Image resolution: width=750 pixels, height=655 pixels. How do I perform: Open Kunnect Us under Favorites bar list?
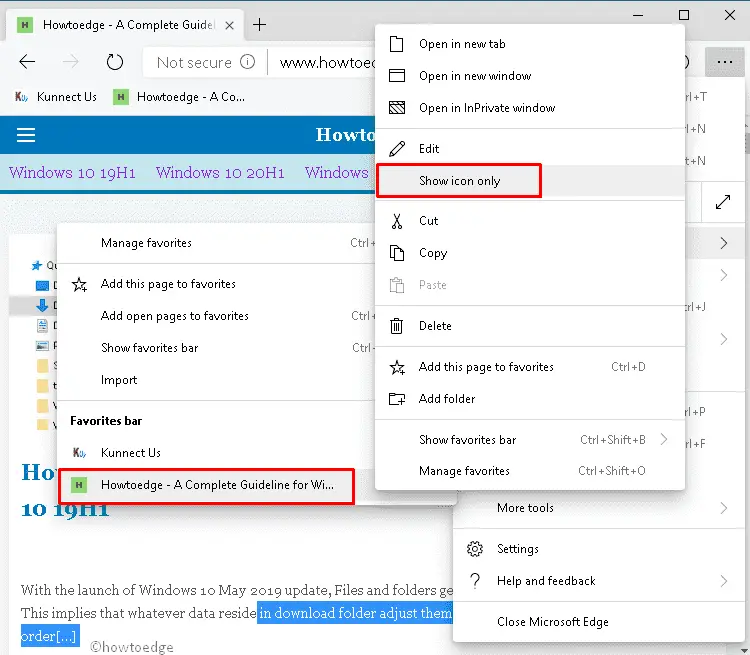(x=216, y=453)
